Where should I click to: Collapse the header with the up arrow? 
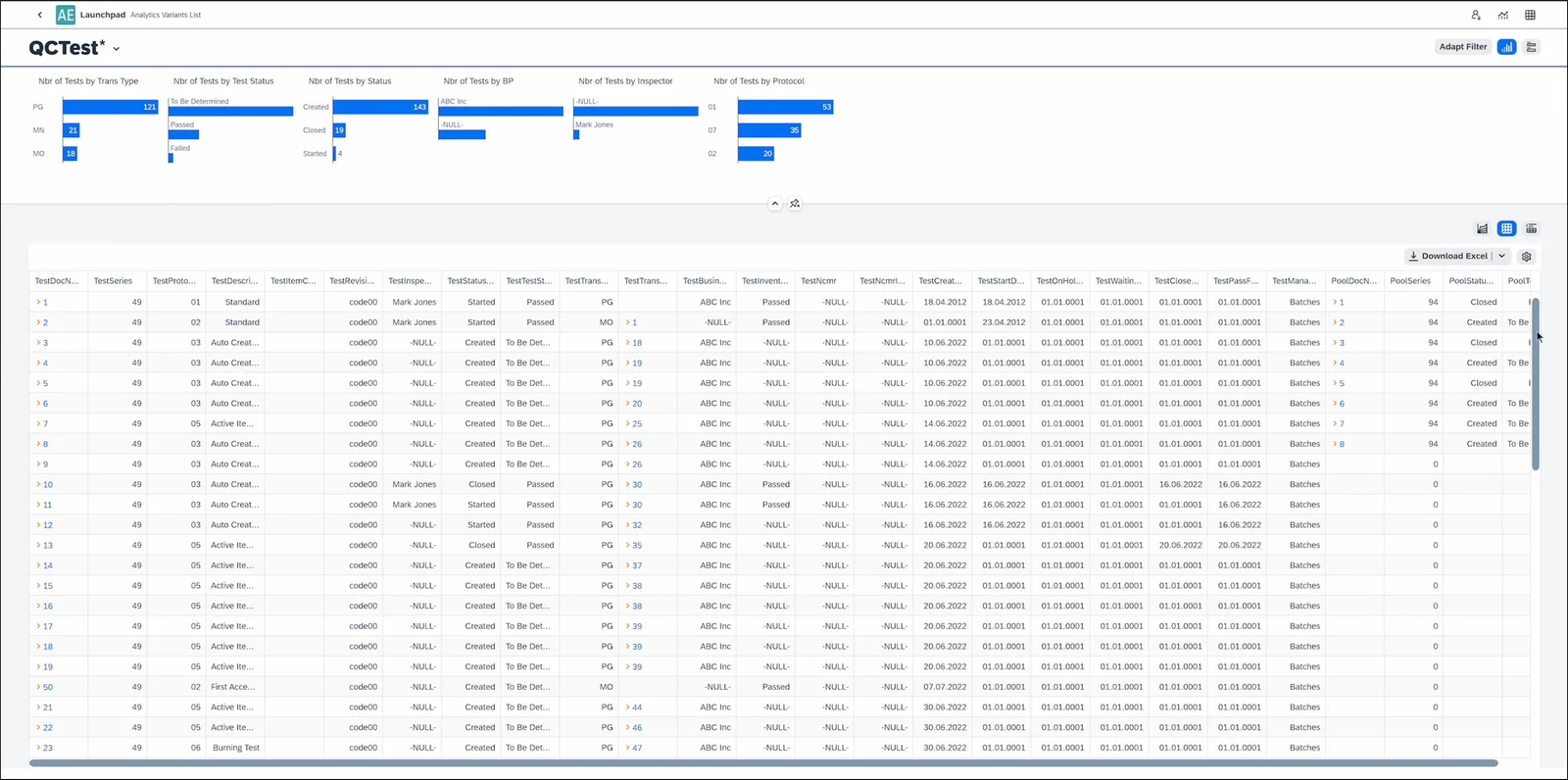[774, 204]
